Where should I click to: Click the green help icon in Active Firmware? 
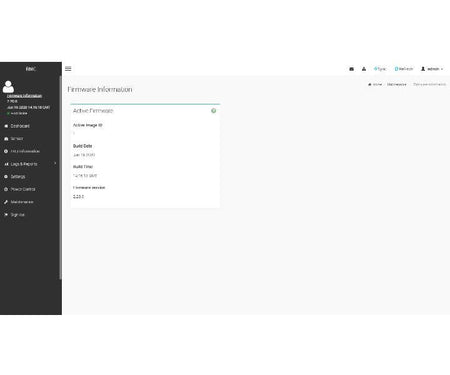213,111
